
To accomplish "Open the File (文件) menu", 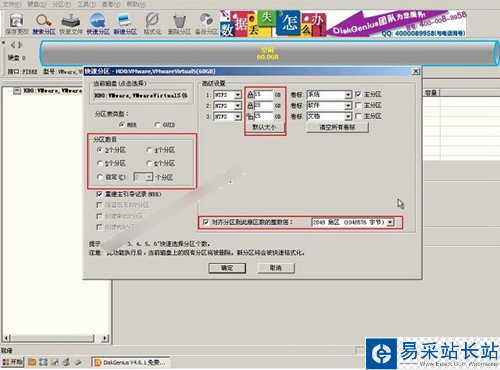I will point(12,4).
